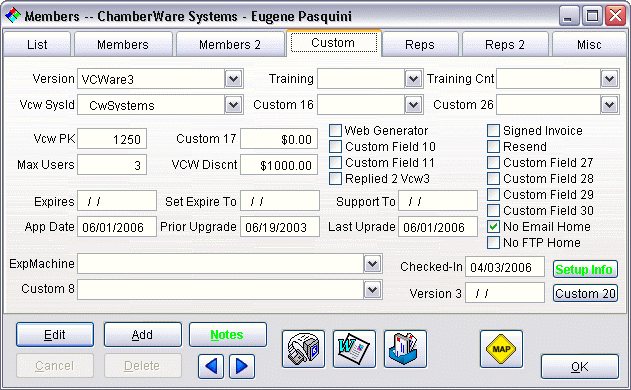Click the App Date field
Viewport: 631px width, 390px height.
pyautogui.click(x=117, y=227)
